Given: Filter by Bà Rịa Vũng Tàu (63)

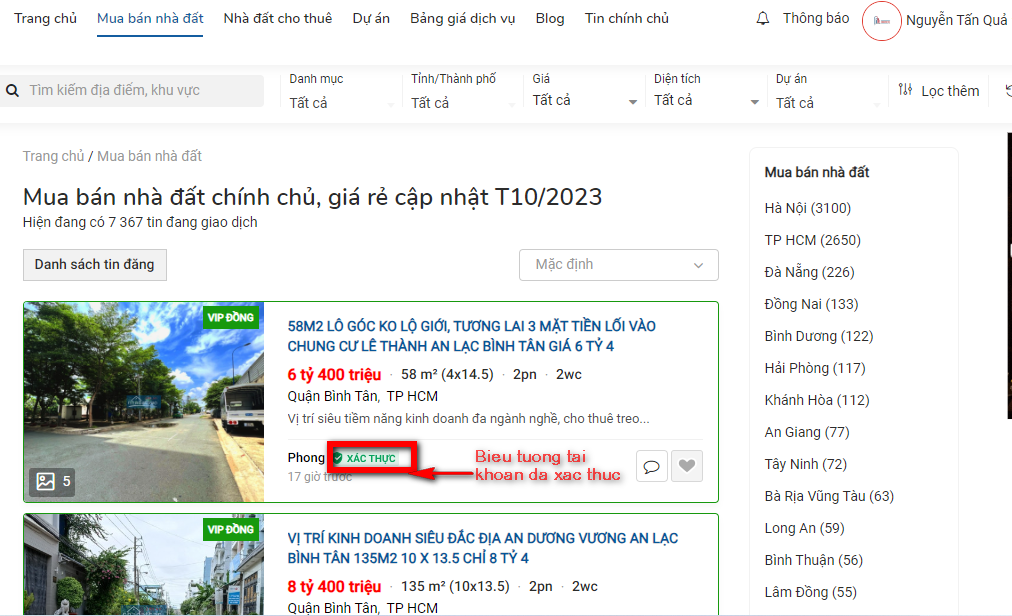Looking at the screenshot, I should [829, 496].
